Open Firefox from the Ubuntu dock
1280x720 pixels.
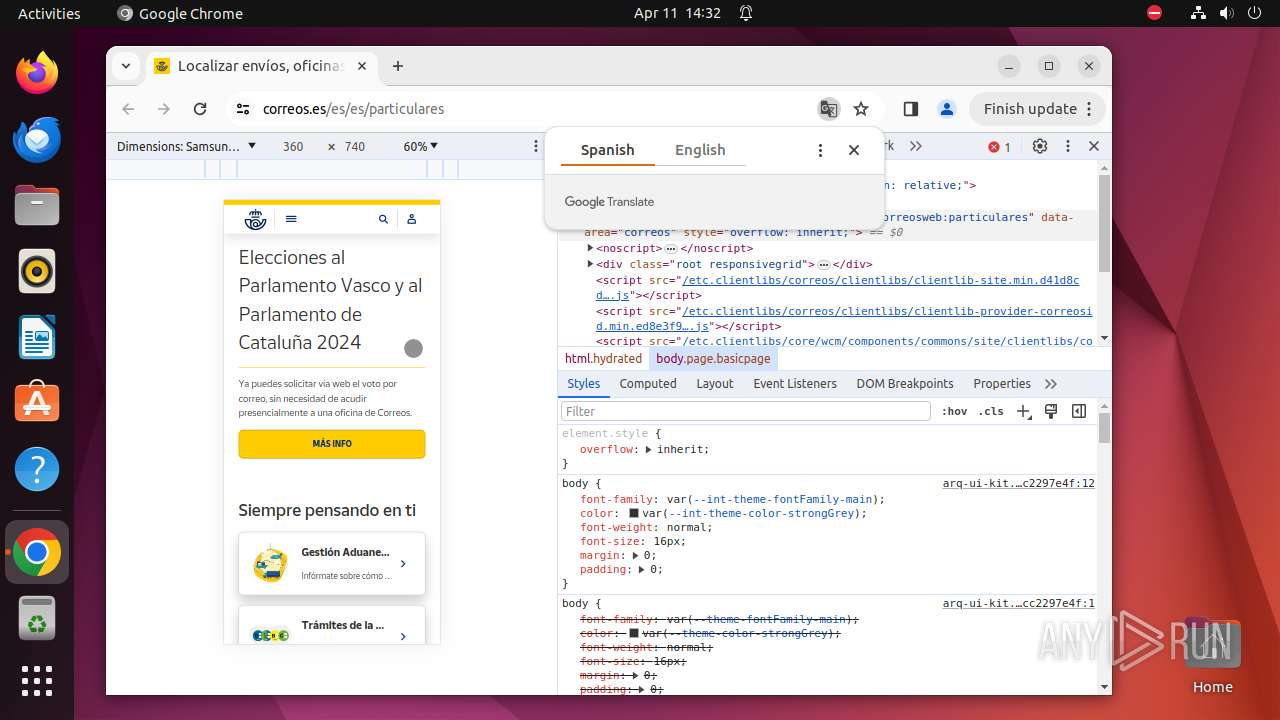click(x=37, y=73)
